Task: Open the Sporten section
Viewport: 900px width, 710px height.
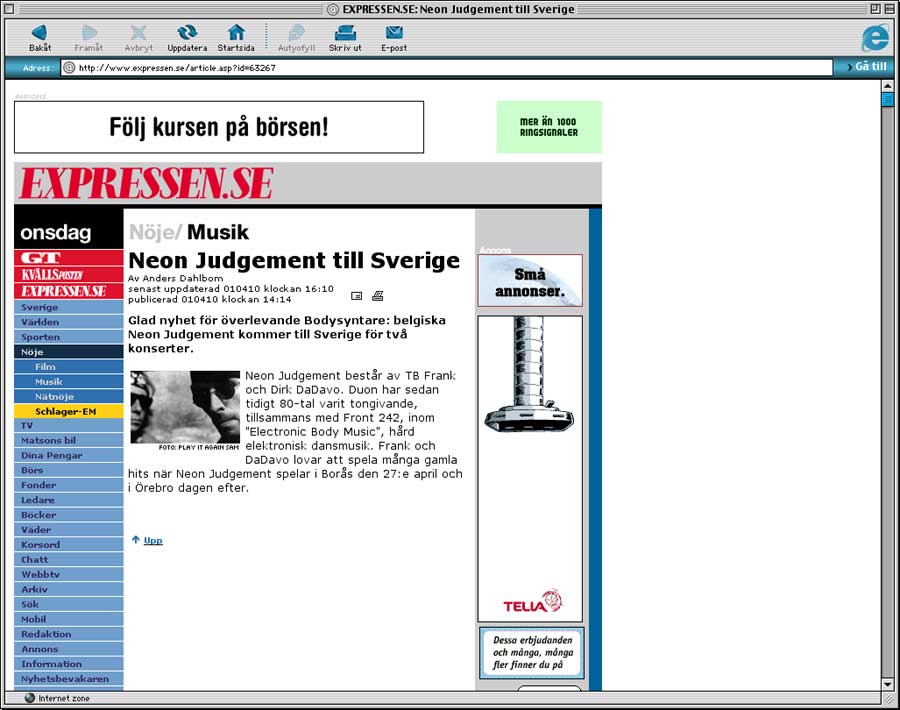Action: point(69,337)
